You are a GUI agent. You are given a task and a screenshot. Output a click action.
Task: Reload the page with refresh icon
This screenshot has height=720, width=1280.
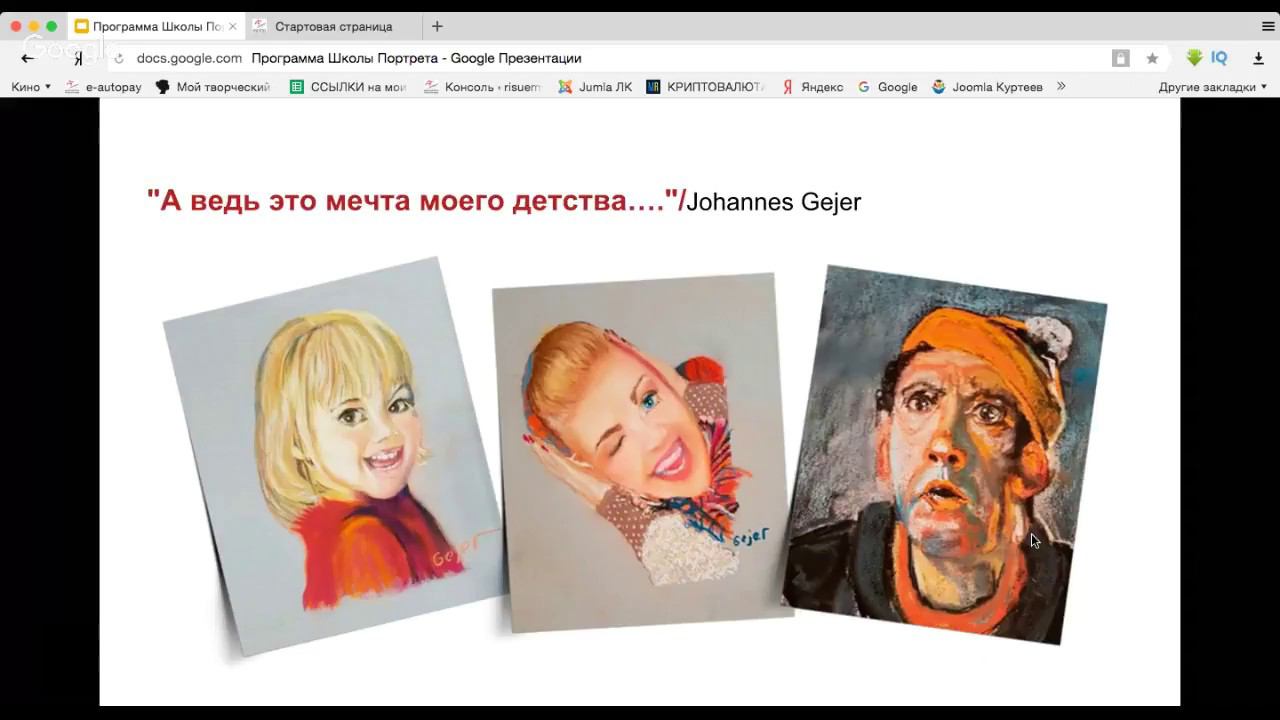(x=118, y=59)
